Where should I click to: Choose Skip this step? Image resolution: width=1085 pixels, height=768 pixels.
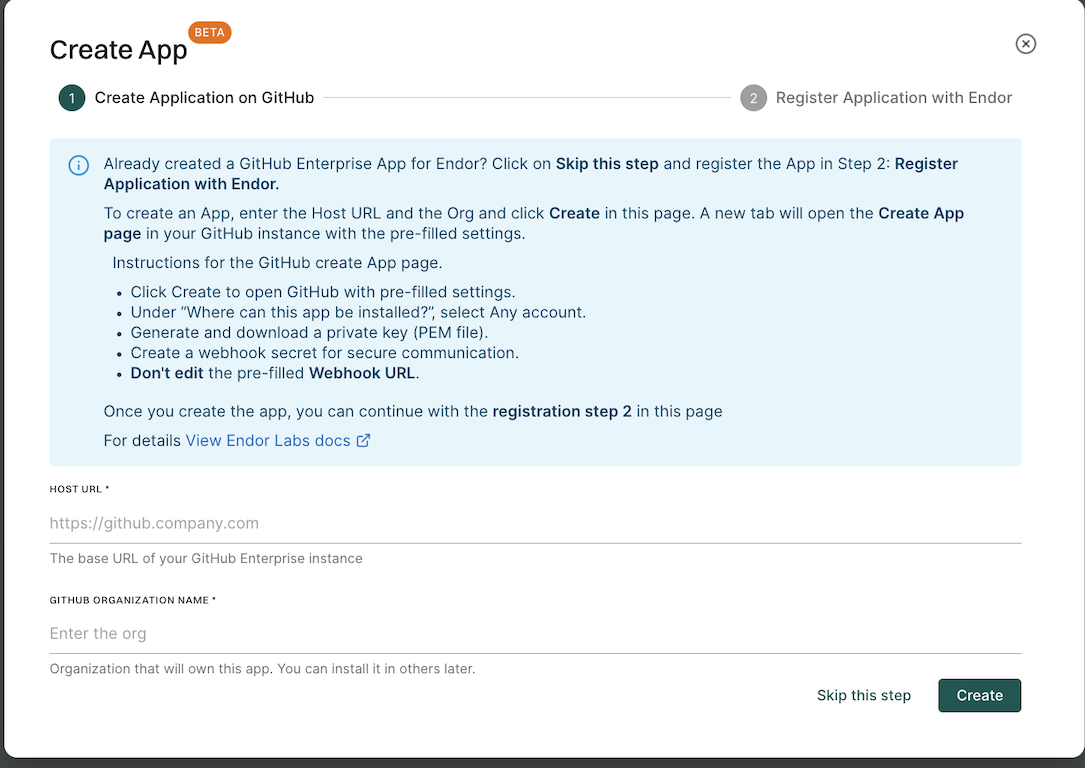(x=863, y=695)
